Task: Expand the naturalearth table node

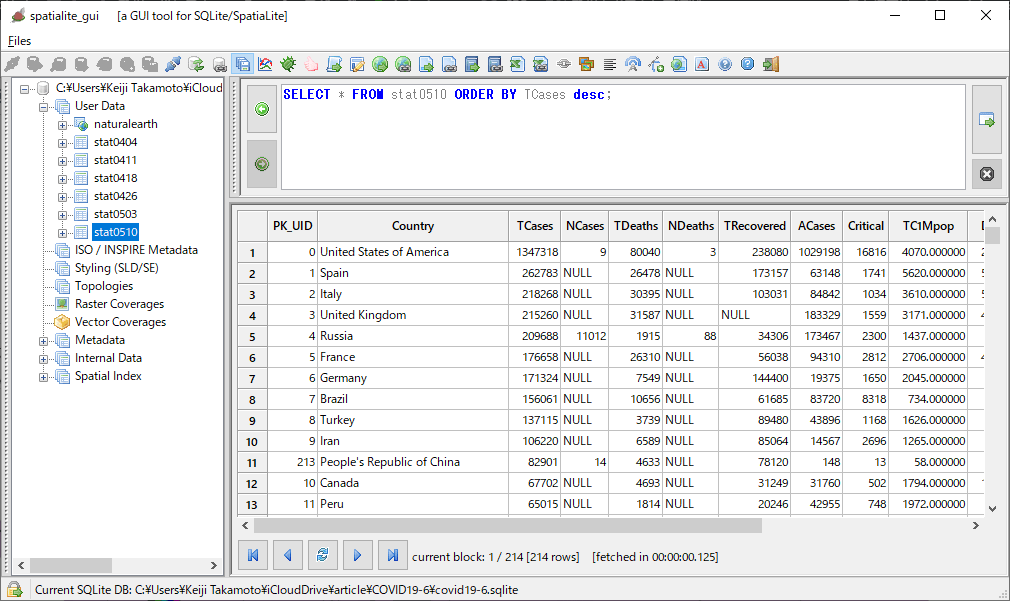Action: 62,125
